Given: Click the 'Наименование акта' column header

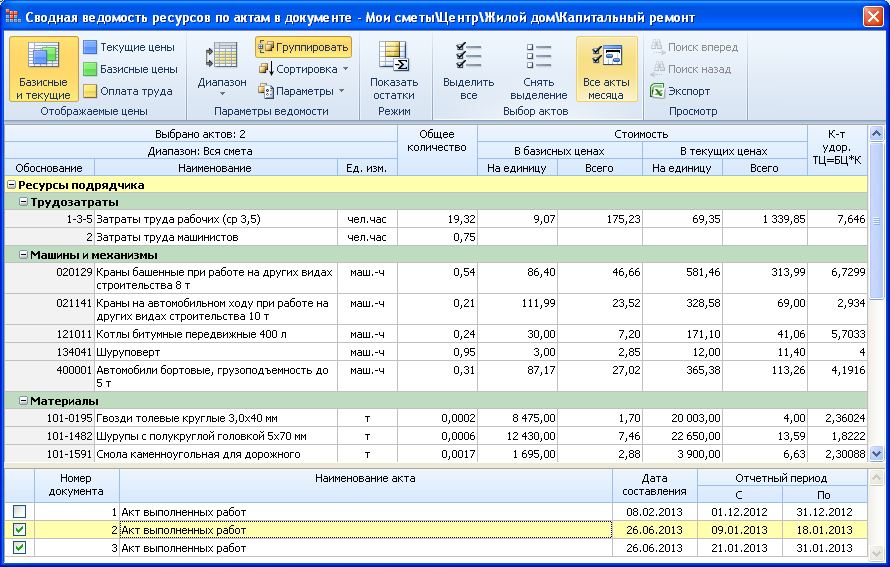Looking at the screenshot, I should coord(365,485).
